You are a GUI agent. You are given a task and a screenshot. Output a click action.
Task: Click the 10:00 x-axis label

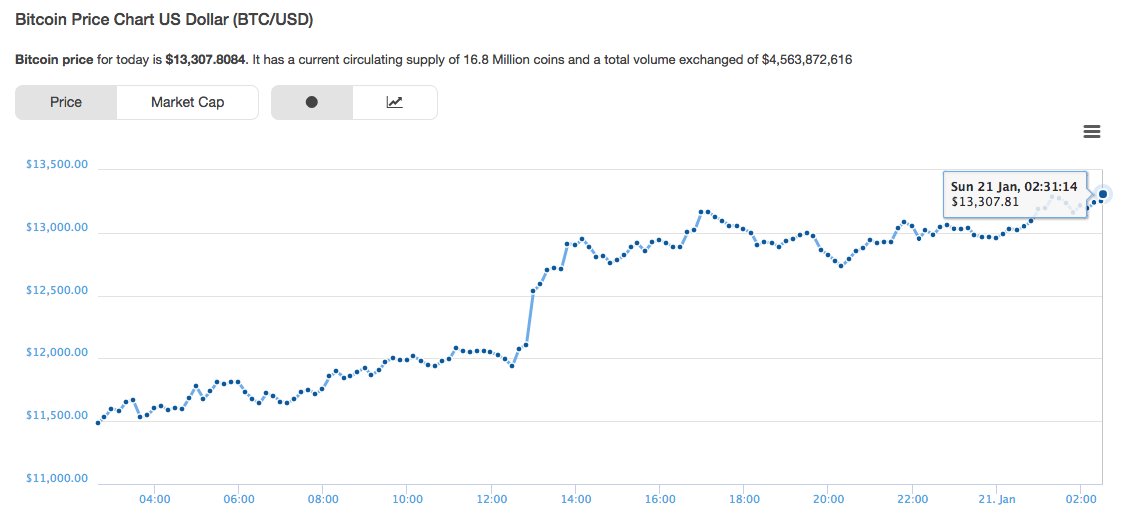407,498
